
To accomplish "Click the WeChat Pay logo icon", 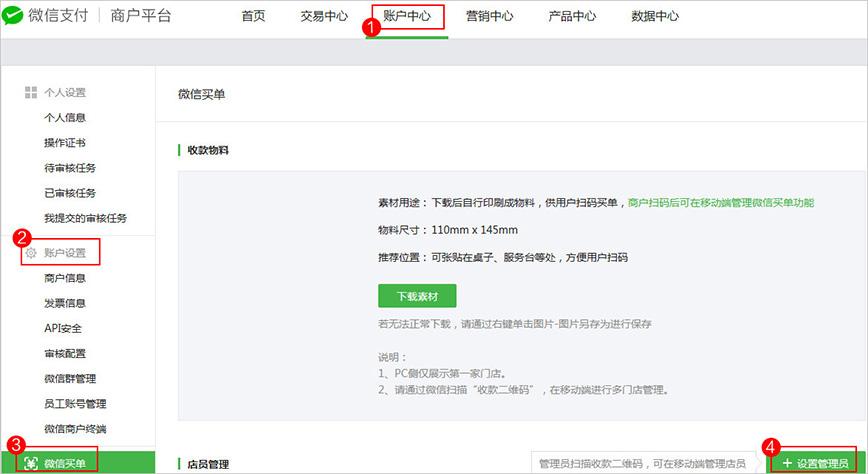I will [x=14, y=16].
